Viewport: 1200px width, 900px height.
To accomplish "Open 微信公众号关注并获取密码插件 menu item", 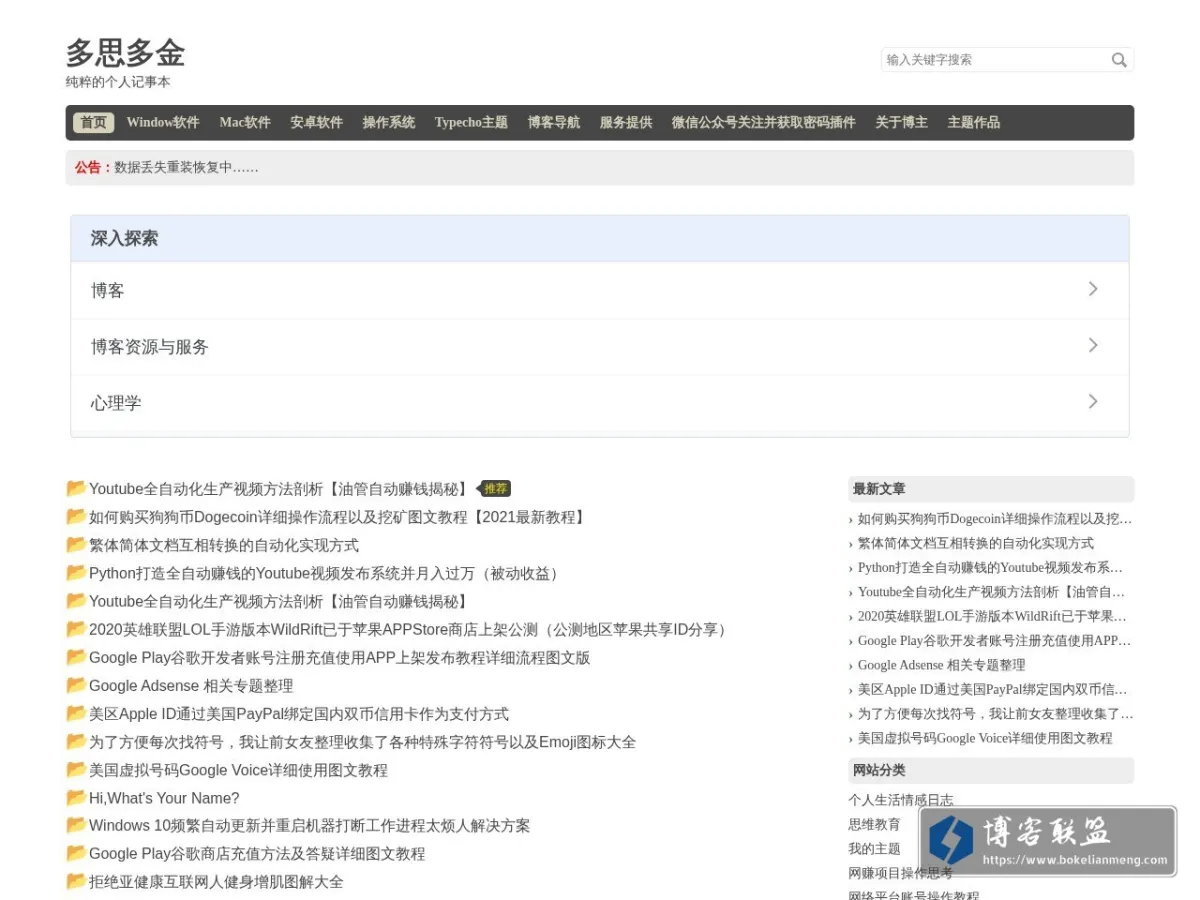I will click(763, 122).
